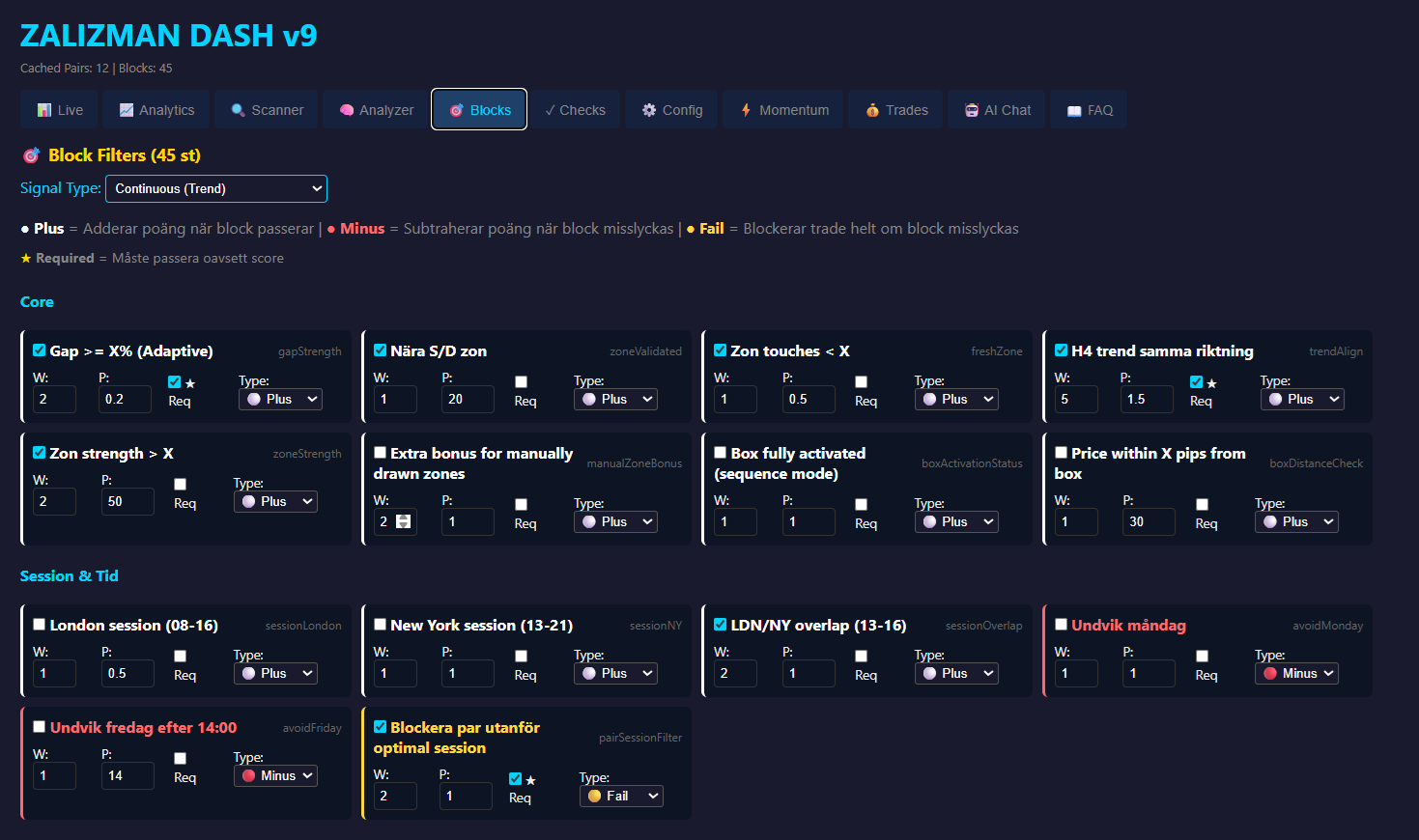
Task: Click the Analyzer brain icon
Action: 346,110
